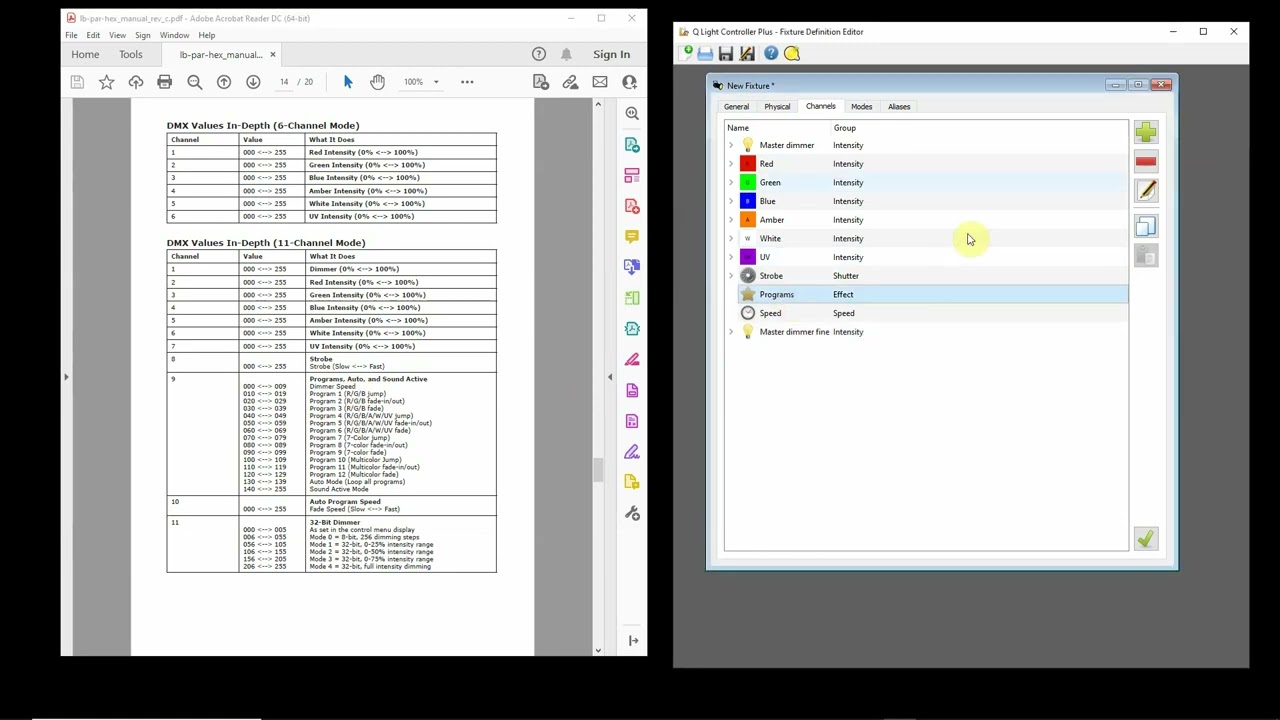The height and width of the screenshot is (720, 1280).
Task: Open the Export PDF tool in the Acrobat sidebar
Action: click(x=632, y=145)
